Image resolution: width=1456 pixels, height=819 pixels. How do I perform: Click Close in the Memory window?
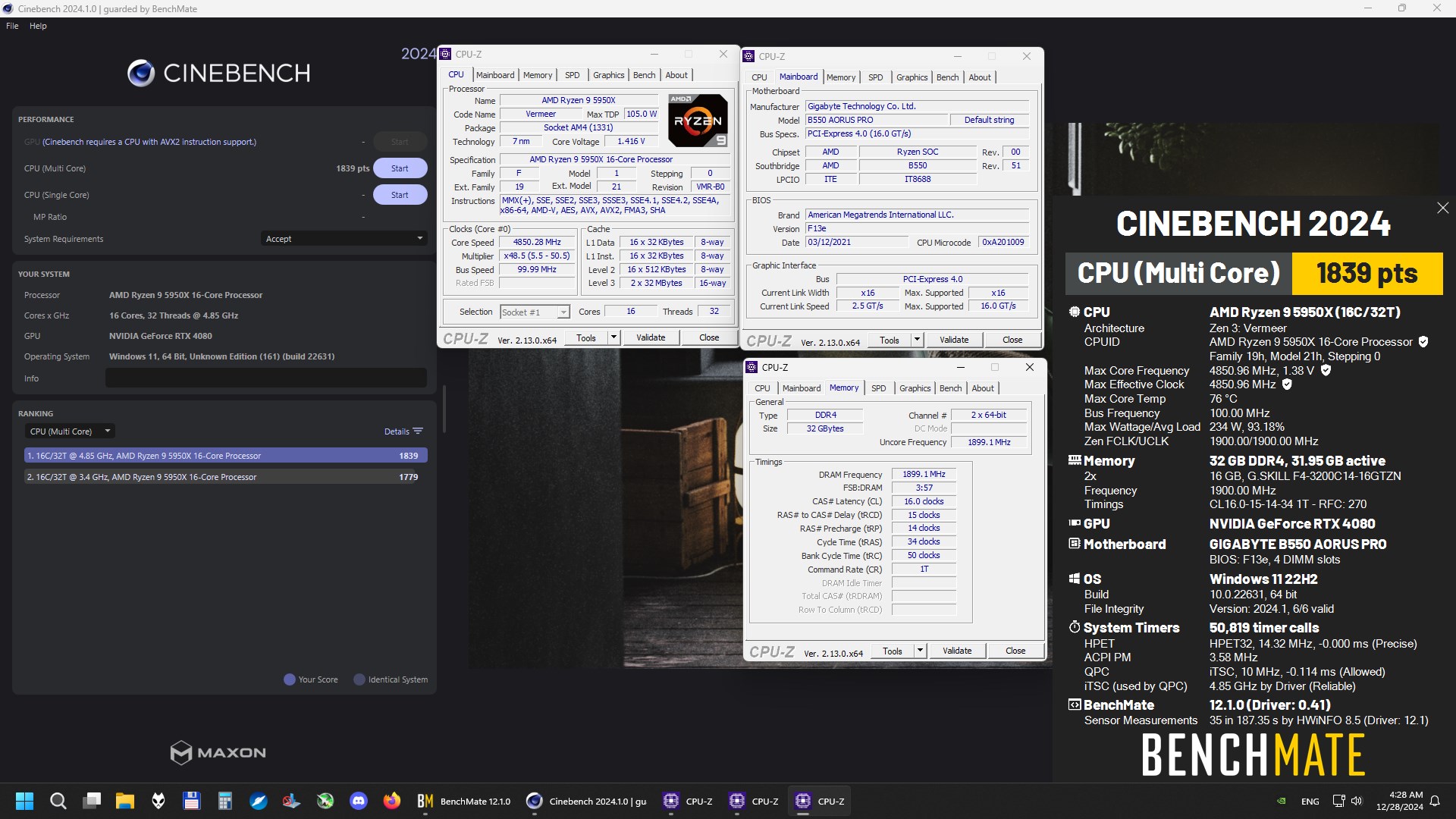coord(1015,651)
